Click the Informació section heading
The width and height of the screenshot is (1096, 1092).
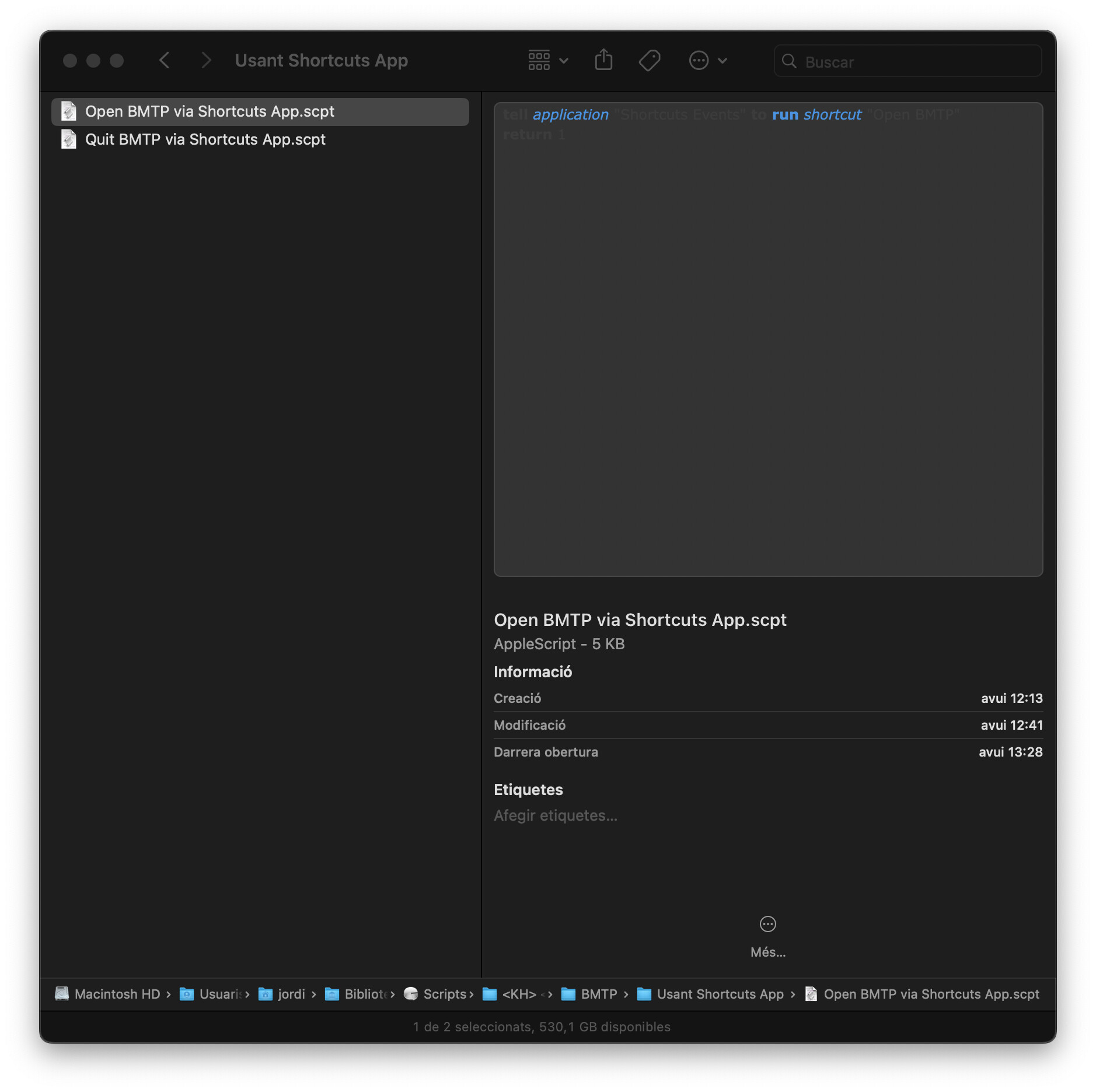pos(533,672)
